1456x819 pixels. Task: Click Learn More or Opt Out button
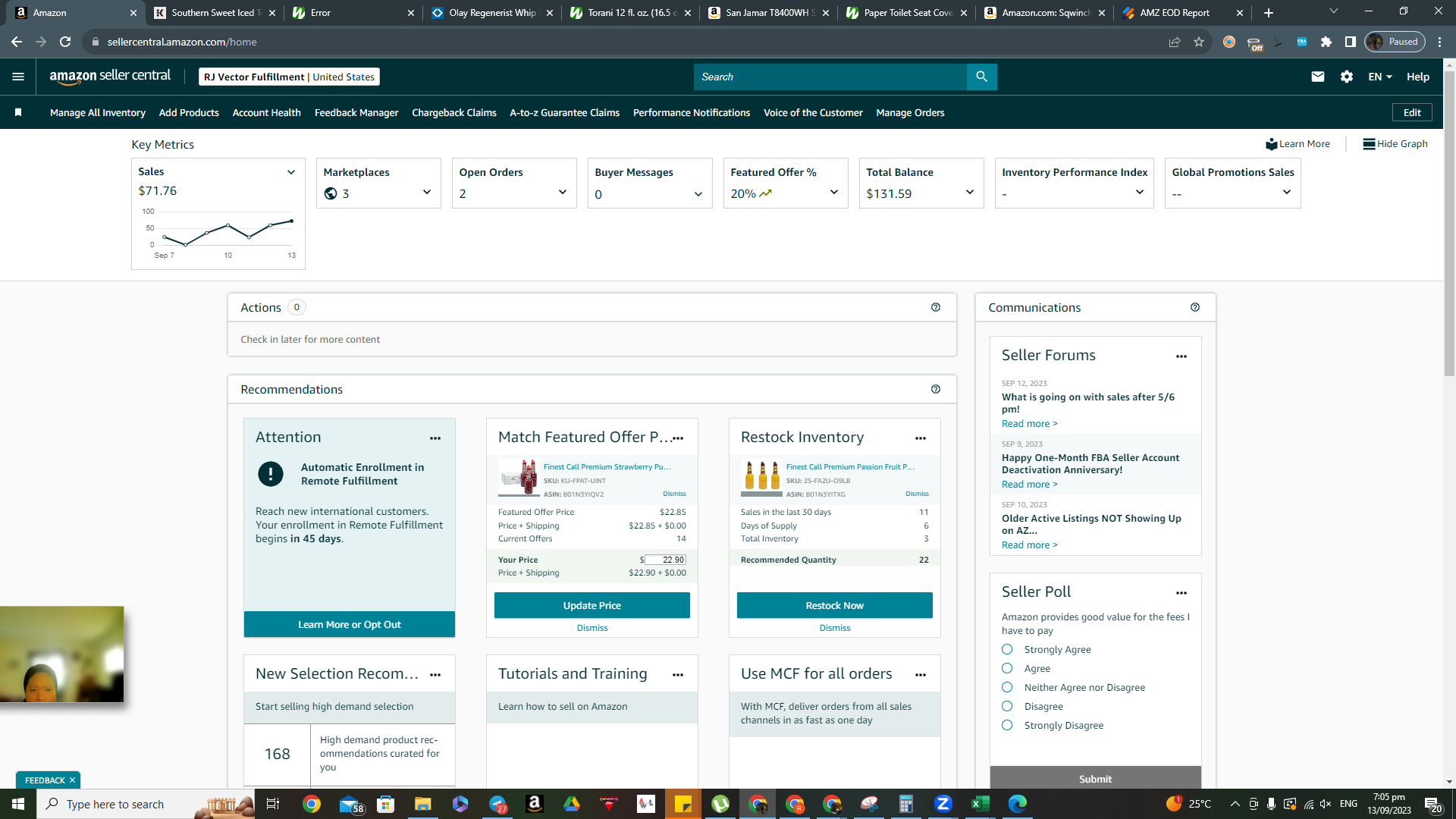[x=350, y=624]
